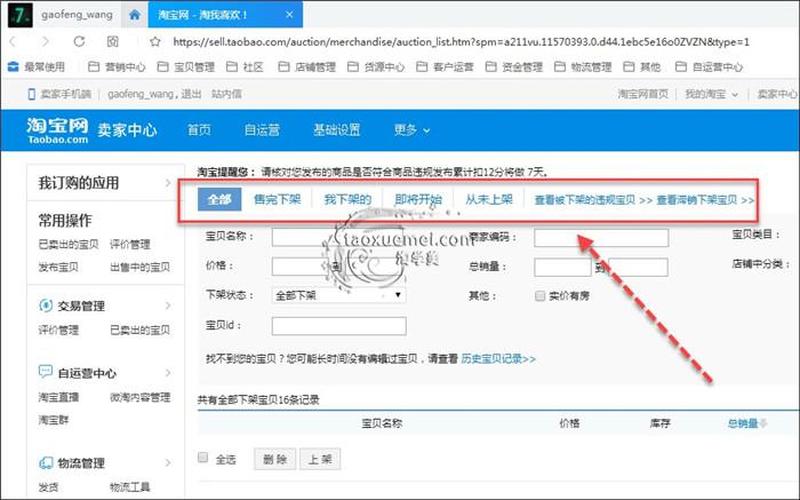This screenshot has height=500, width=800.
Task: Expand the 自运营中心 sidebar chevron
Action: pos(168,373)
